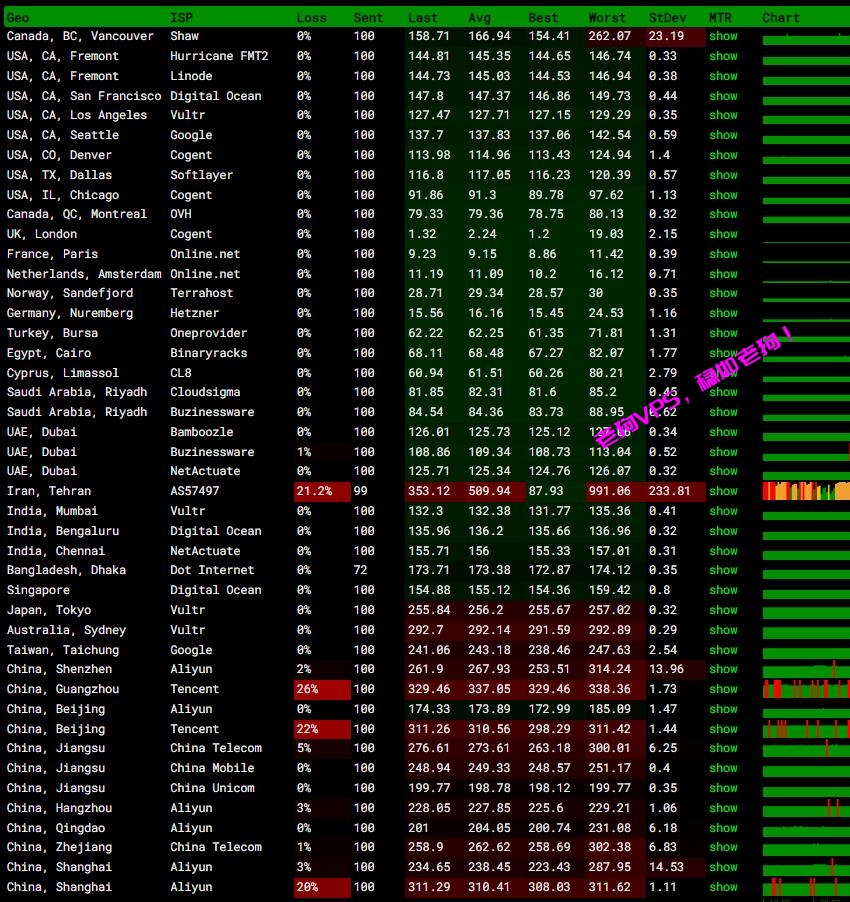Select the 'Bamboozle' ISP cell
850x902 pixels.
201,432
